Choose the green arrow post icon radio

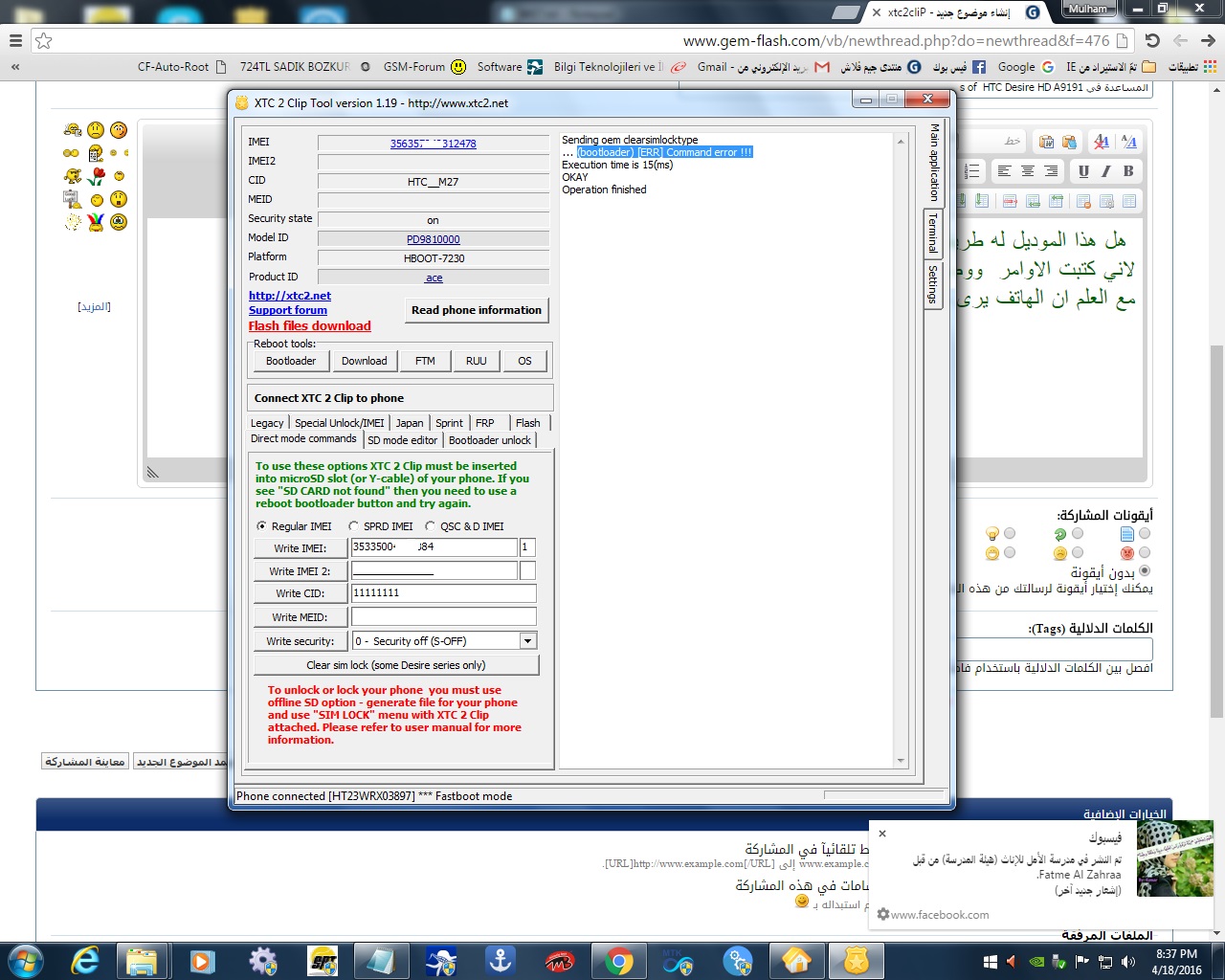[1078, 533]
